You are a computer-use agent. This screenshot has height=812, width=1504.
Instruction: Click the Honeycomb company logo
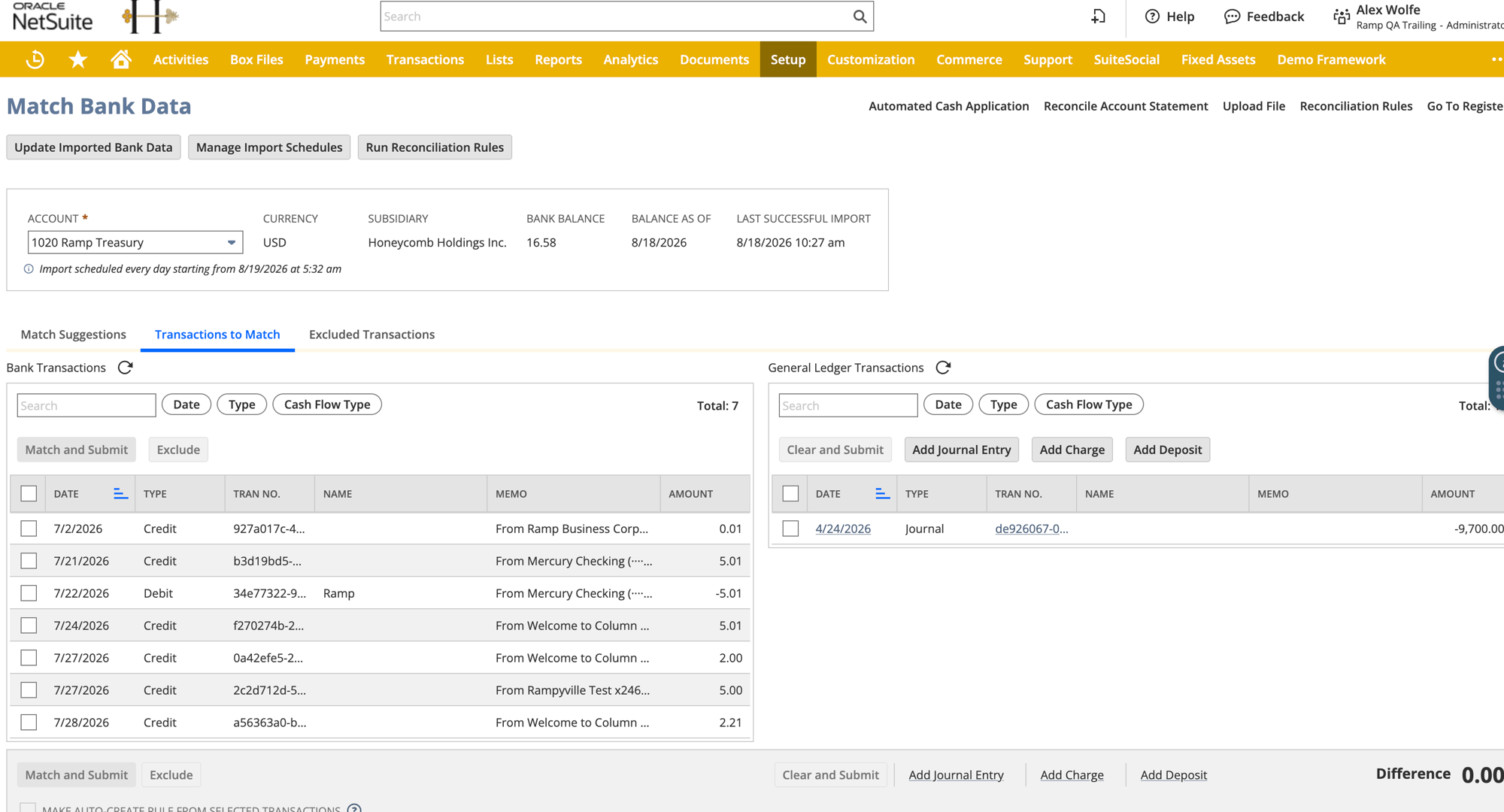point(150,17)
